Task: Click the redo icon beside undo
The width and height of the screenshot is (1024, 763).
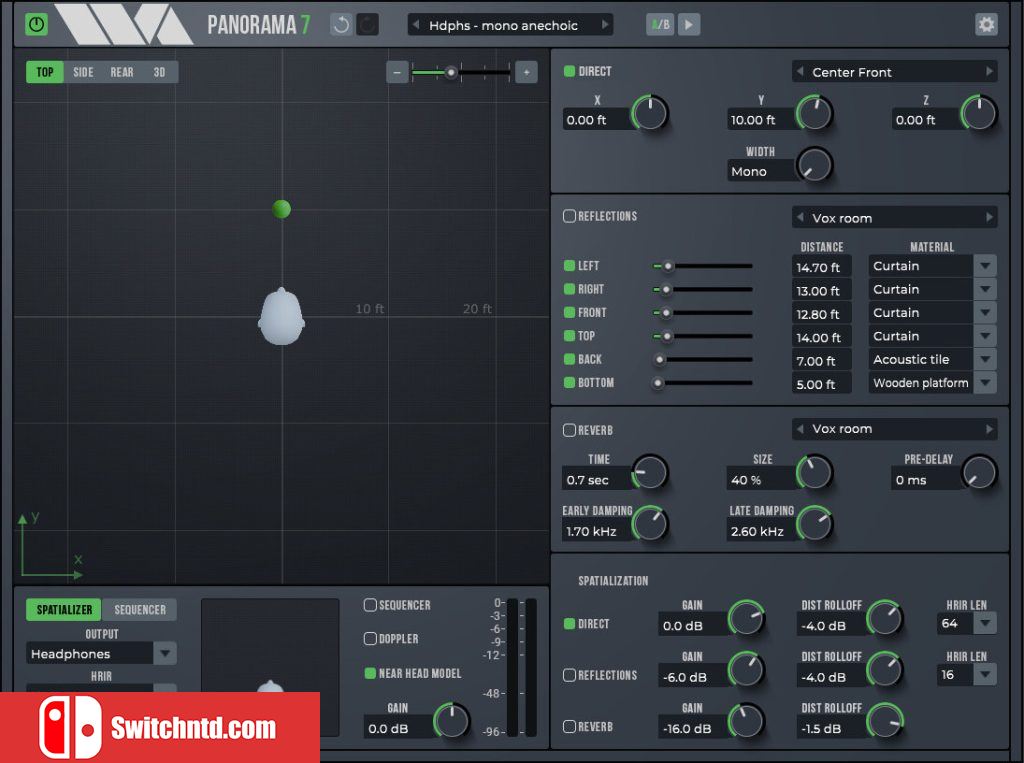Action: click(368, 25)
